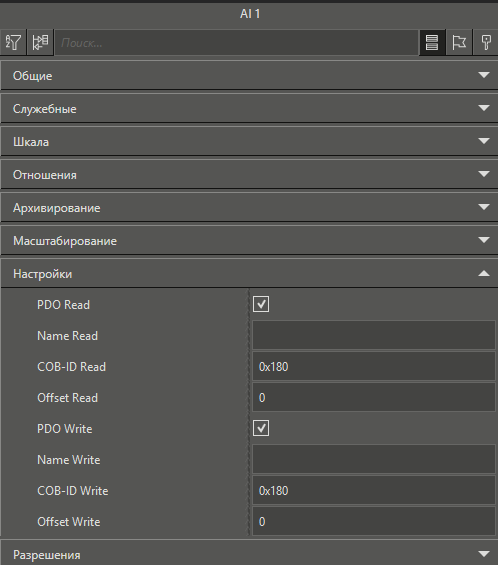Select the list view icon

tap(432, 43)
